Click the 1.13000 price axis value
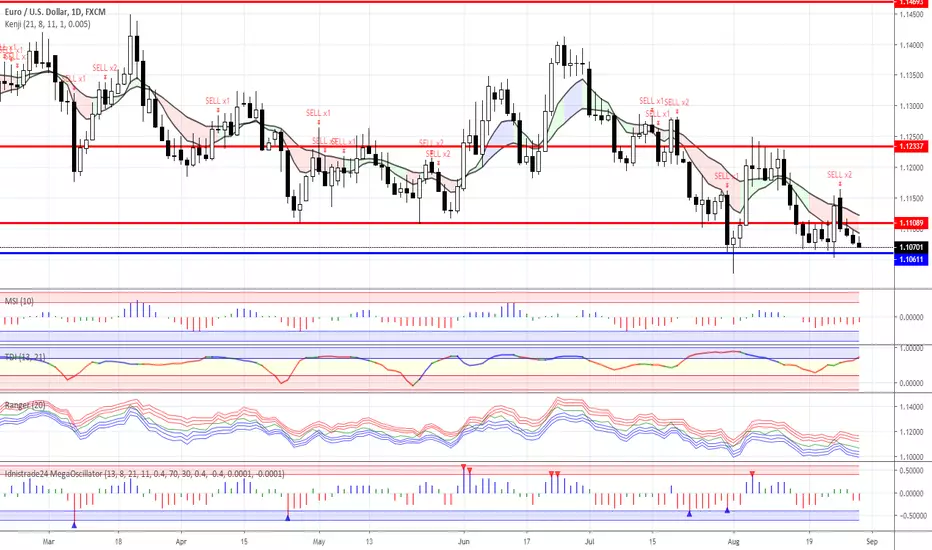 [x=911, y=106]
